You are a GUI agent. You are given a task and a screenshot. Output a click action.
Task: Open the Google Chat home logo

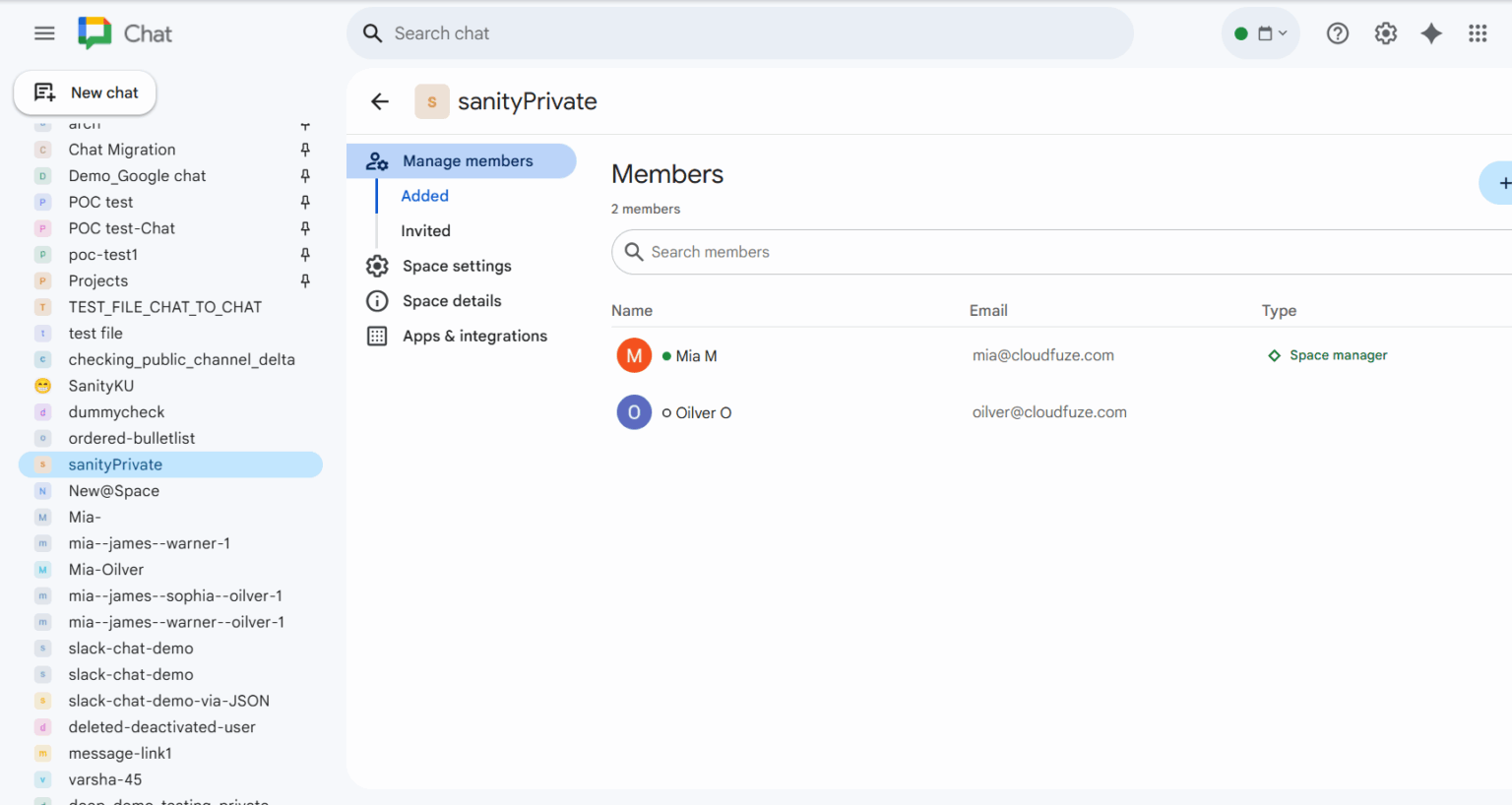pos(123,32)
